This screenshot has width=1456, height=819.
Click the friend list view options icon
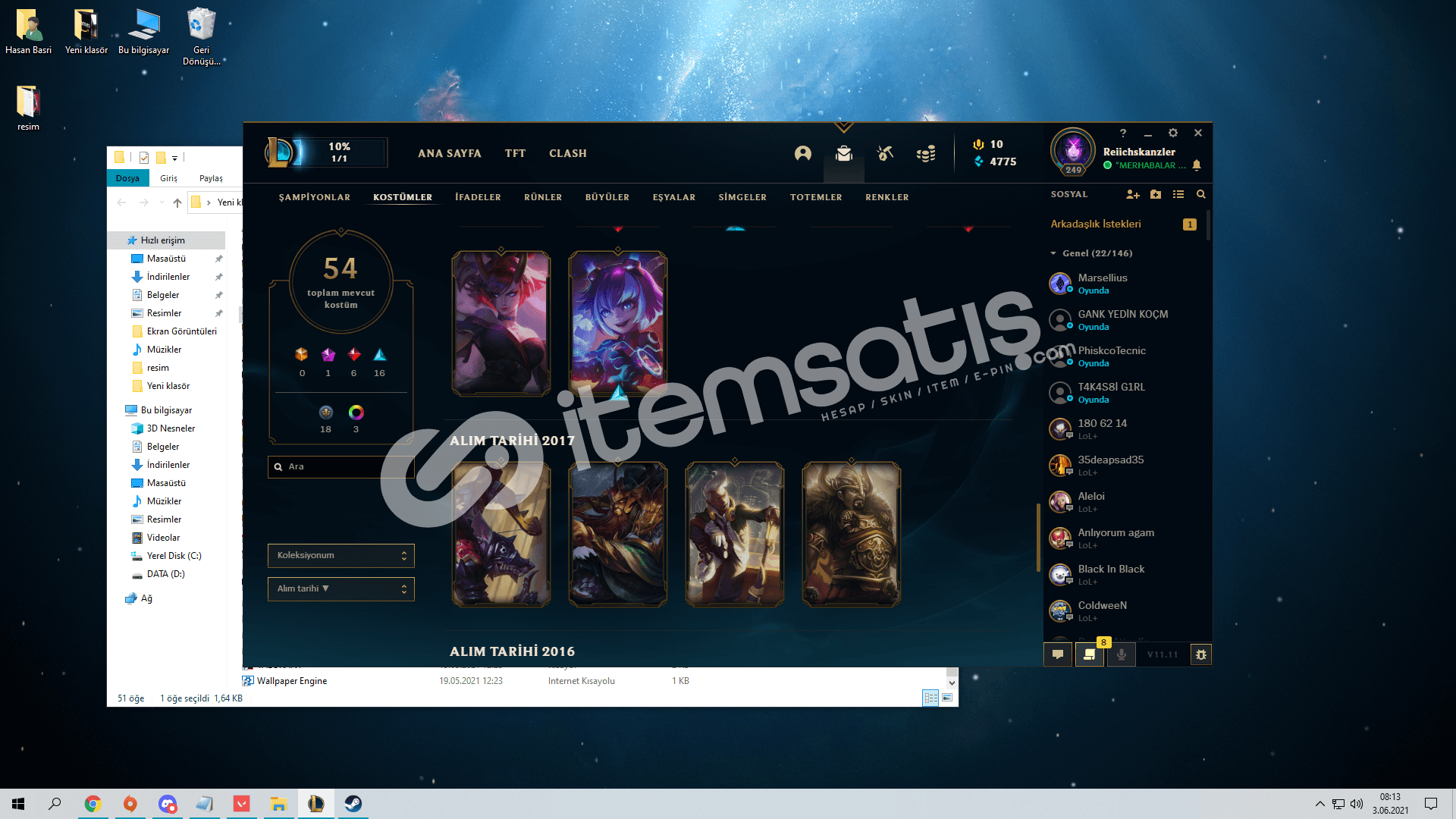1178,194
